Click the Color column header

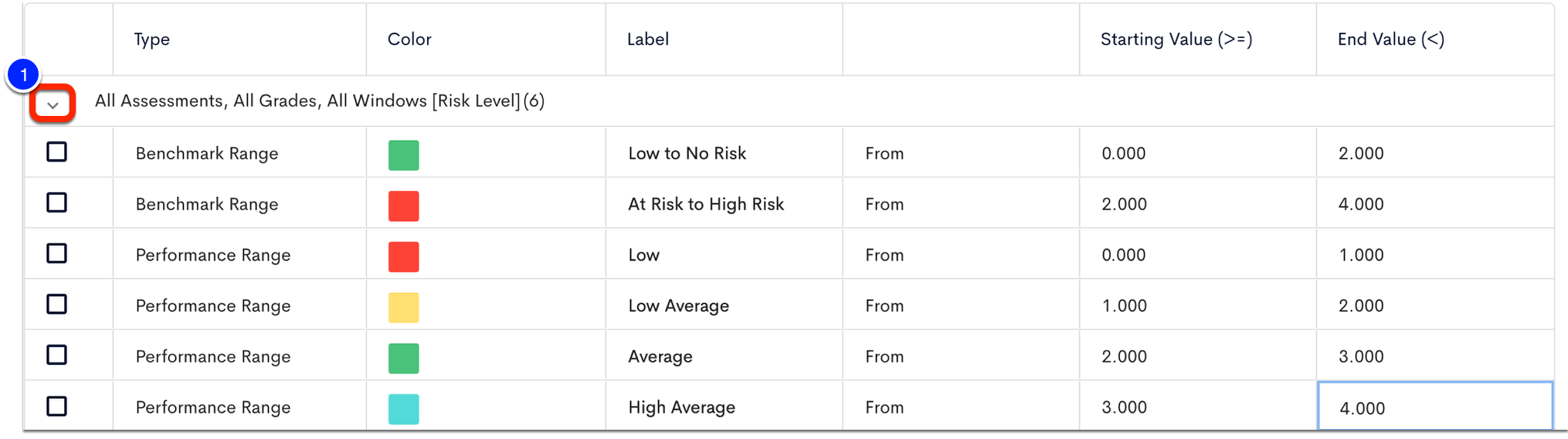point(409,39)
